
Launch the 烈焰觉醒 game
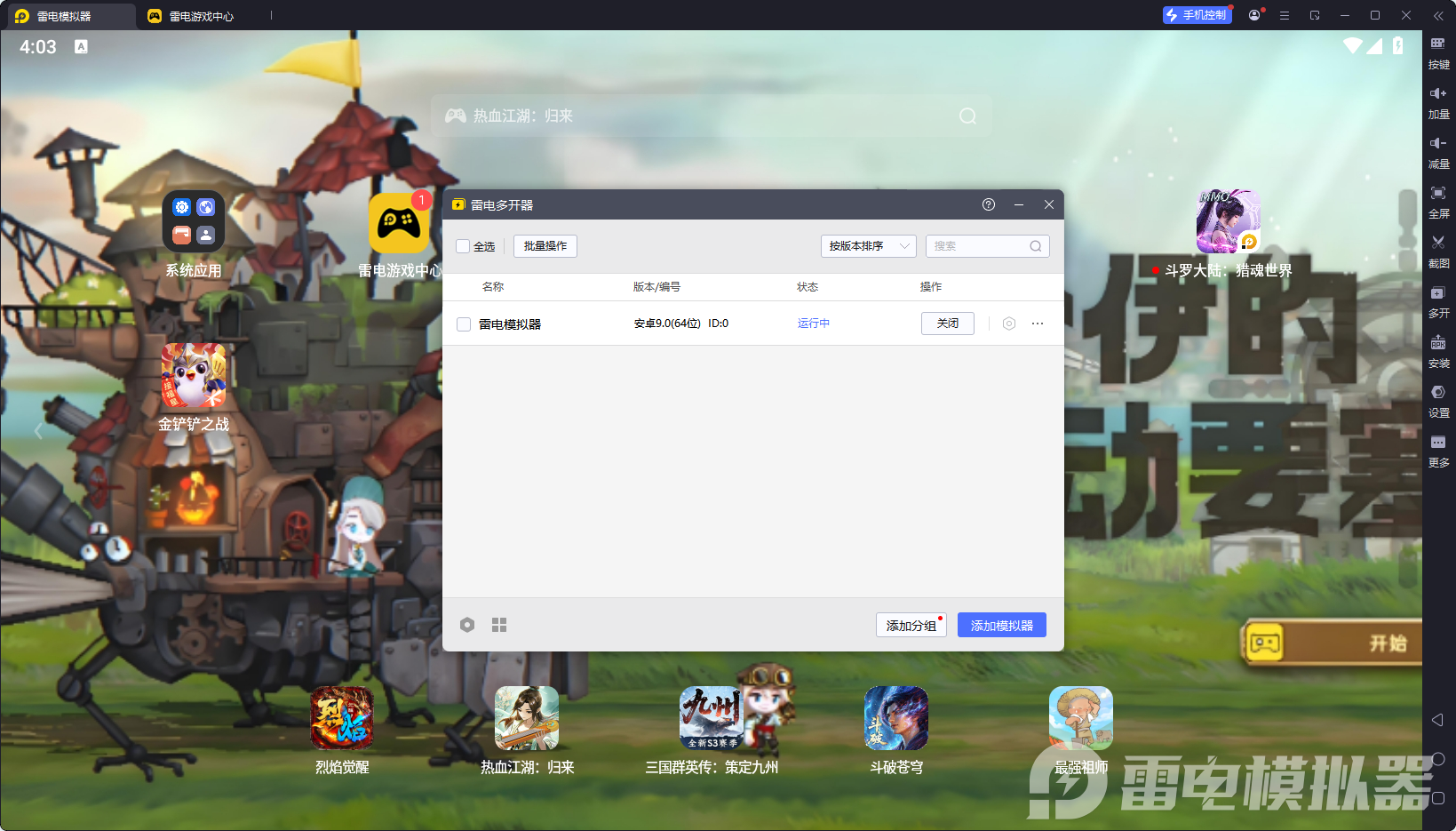coord(342,718)
